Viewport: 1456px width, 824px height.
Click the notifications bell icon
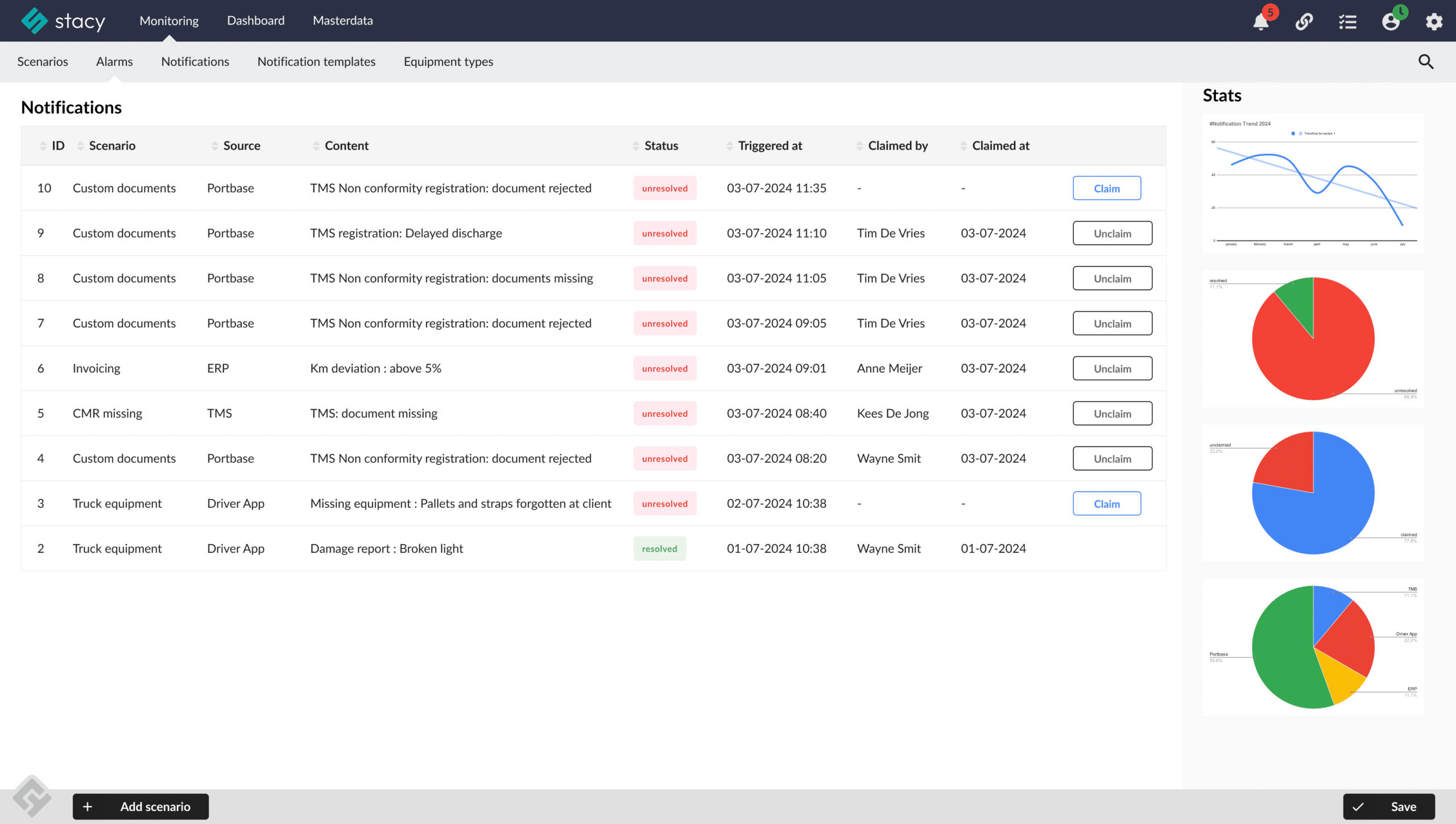1262,21
